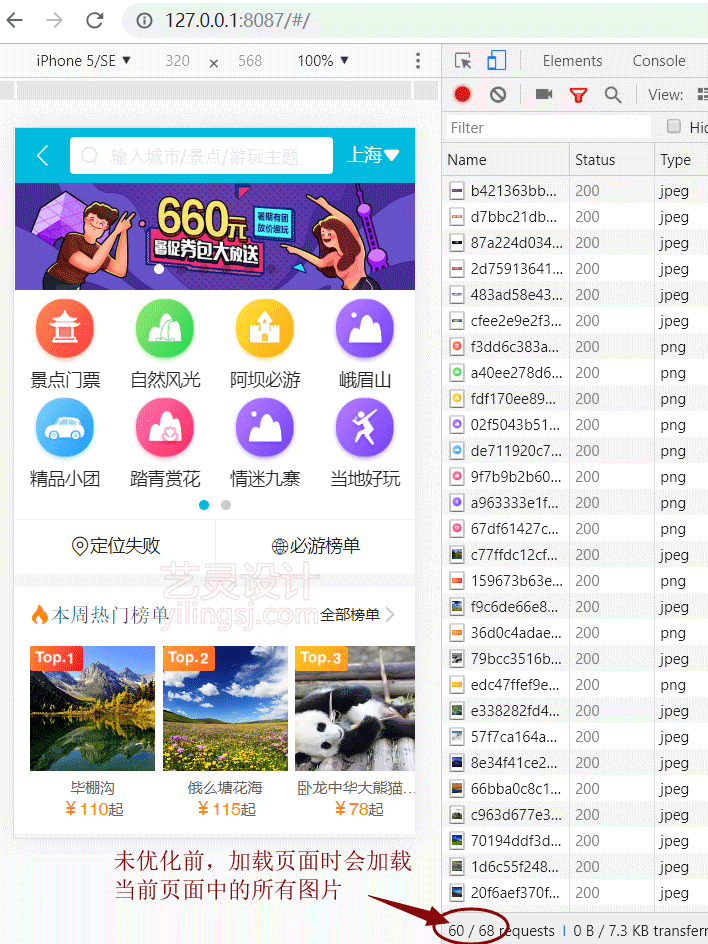Screen dimensions: 708x944
Task: Select request 159673b63e... row
Action: [x=575, y=580]
